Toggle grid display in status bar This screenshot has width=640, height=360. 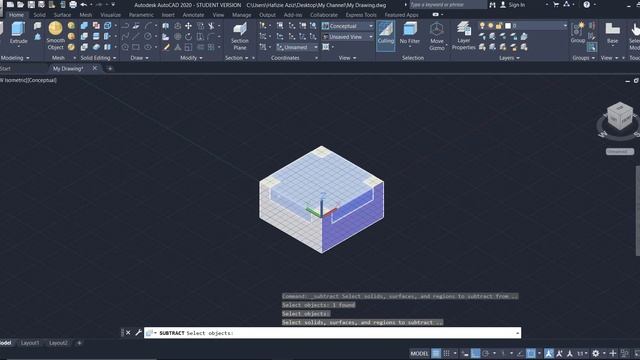[x=436, y=353]
